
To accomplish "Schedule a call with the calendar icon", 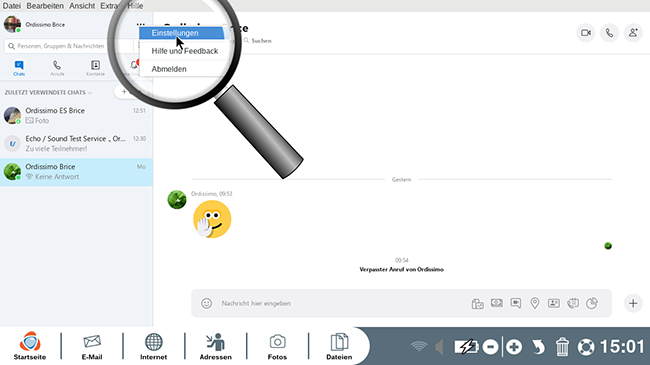I will pos(573,303).
